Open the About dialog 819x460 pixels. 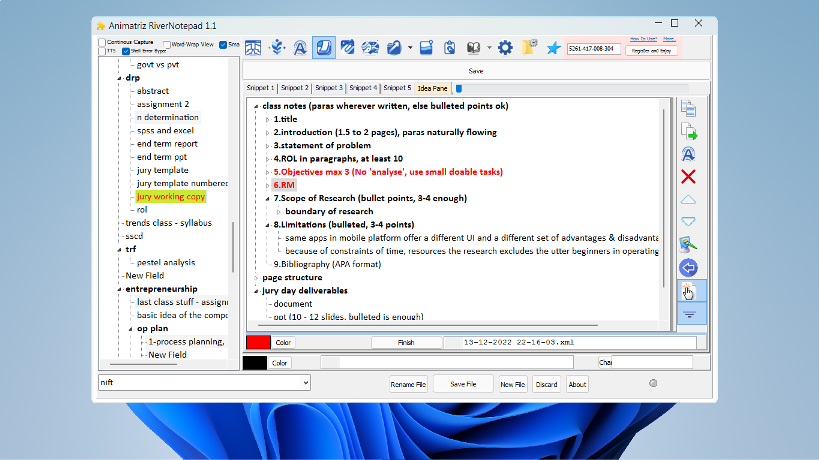[x=577, y=384]
